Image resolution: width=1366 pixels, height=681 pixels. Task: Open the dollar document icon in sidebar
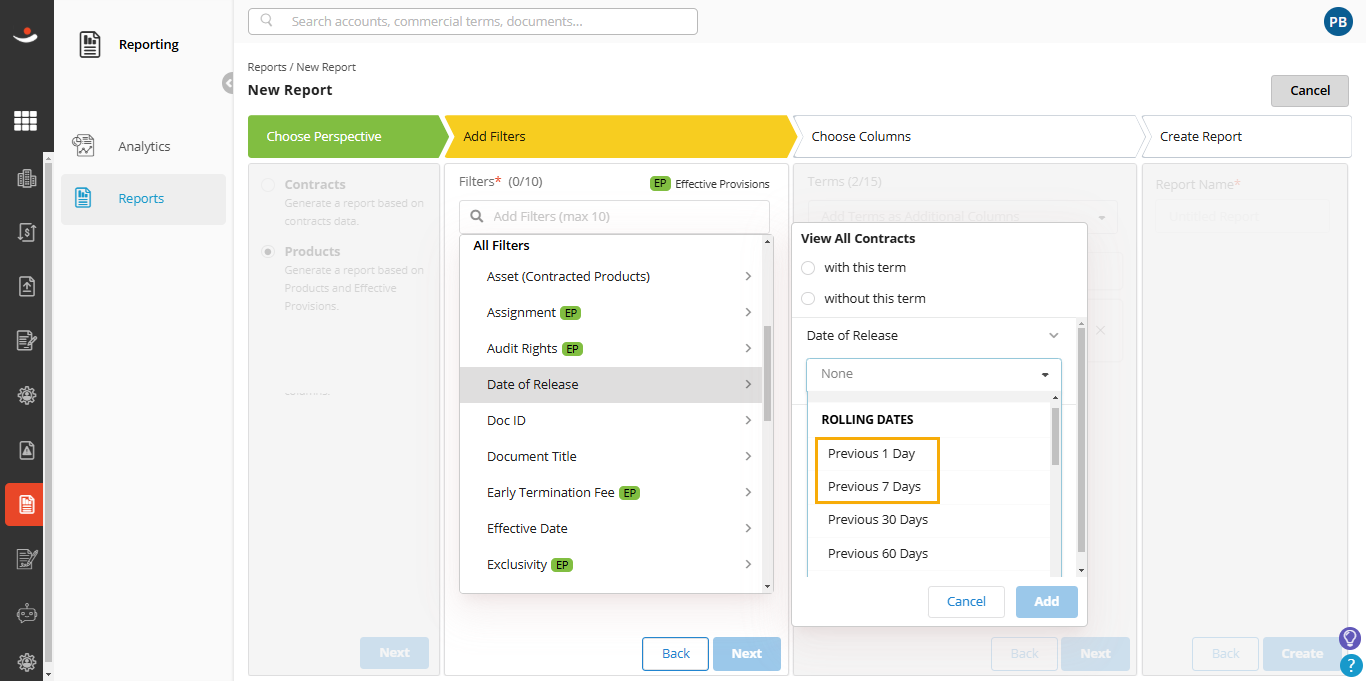26,232
